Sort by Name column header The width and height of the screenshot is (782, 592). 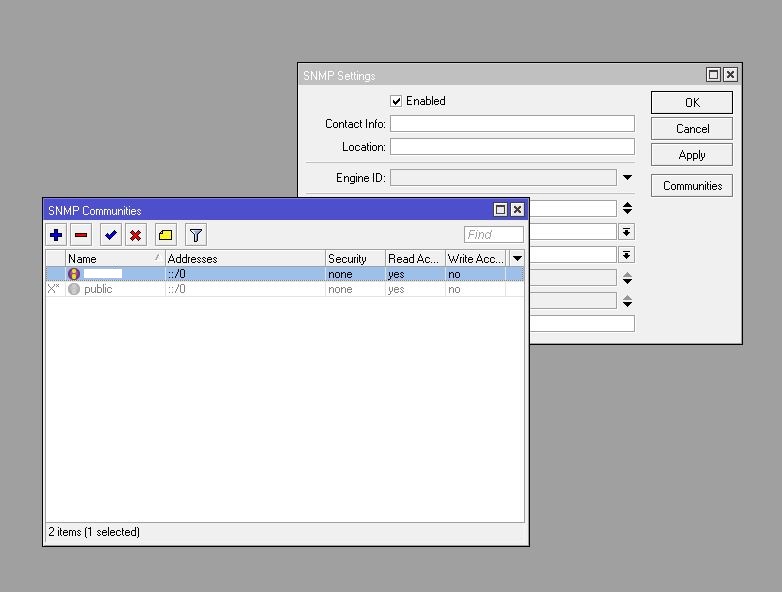click(115, 258)
